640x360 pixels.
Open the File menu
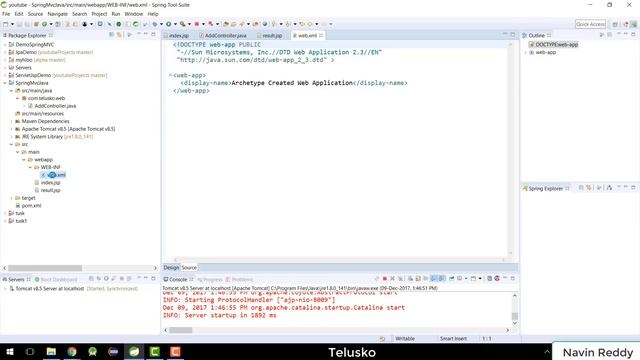pos(6,14)
